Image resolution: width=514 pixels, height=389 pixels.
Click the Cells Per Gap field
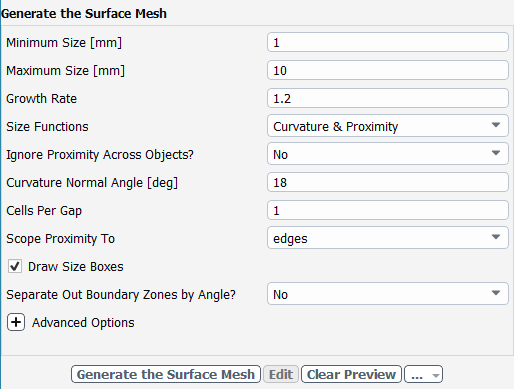point(388,210)
